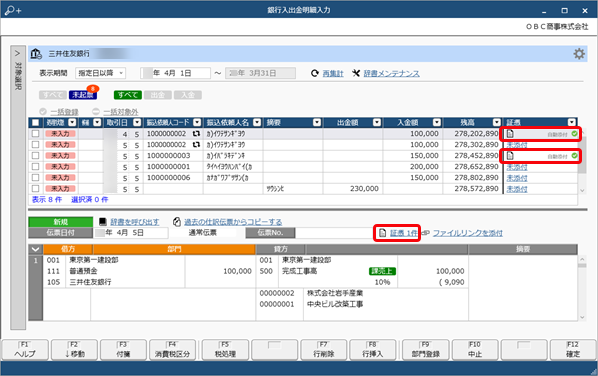This screenshot has width=598, height=376.
Task: Click the wrench icon for 辞書メンテナンス
Action: pos(356,73)
